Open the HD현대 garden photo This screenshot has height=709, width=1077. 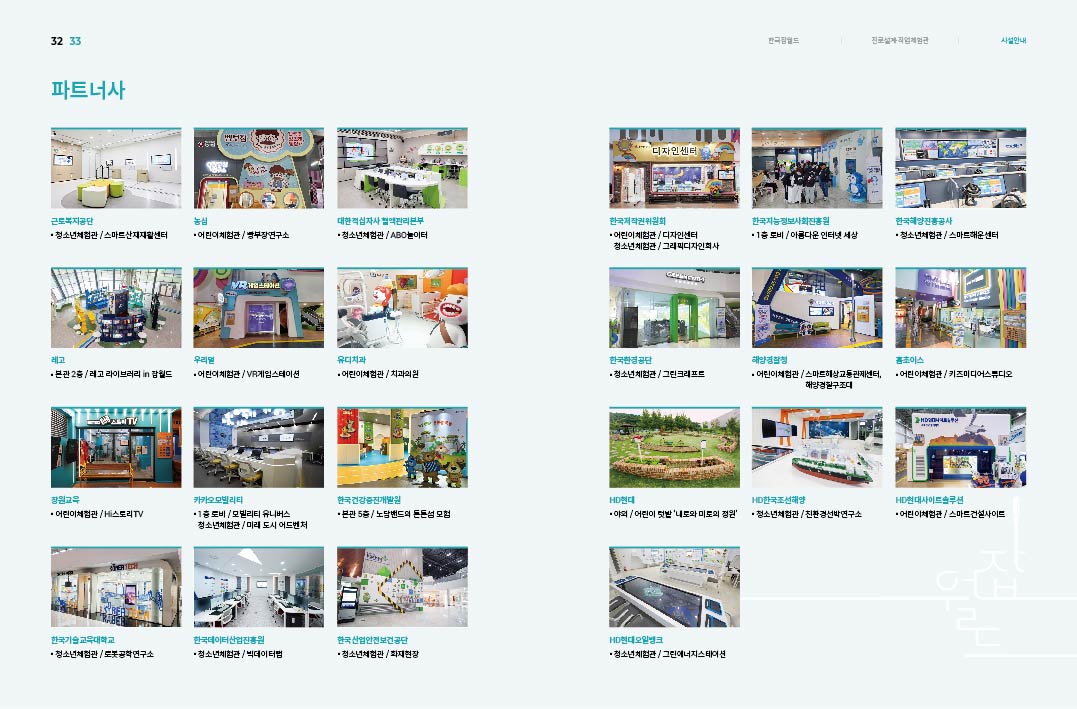pos(674,447)
